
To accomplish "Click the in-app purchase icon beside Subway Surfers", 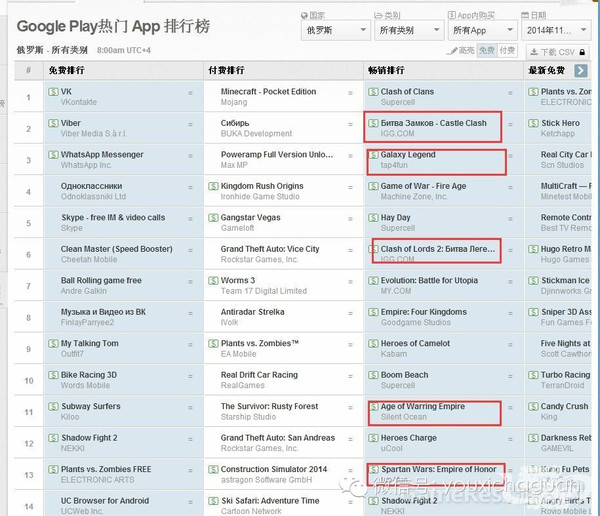I will tap(53, 407).
